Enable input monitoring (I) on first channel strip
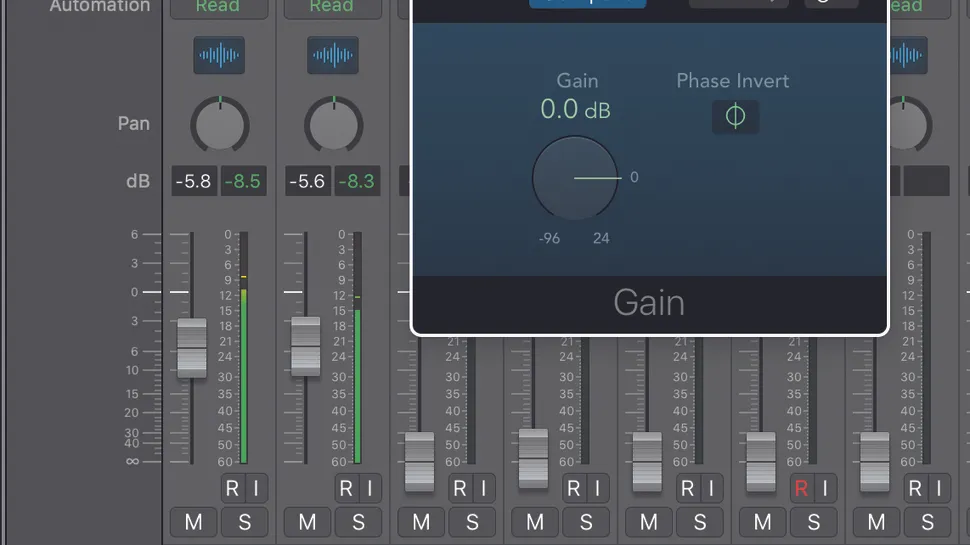 (x=256, y=489)
